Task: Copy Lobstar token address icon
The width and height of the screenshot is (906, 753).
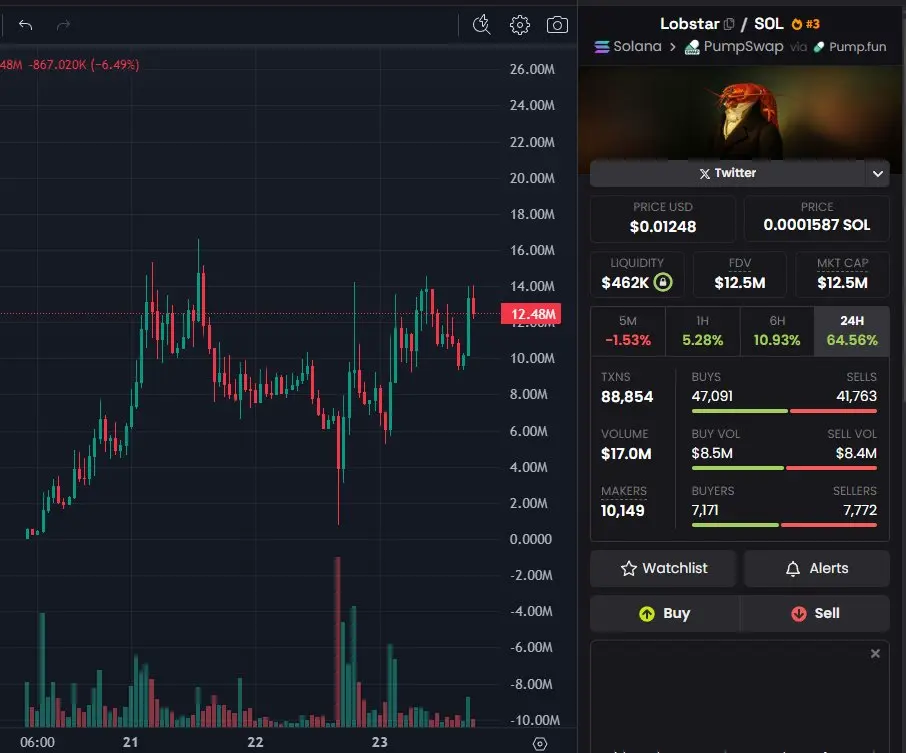Action: tap(729, 24)
